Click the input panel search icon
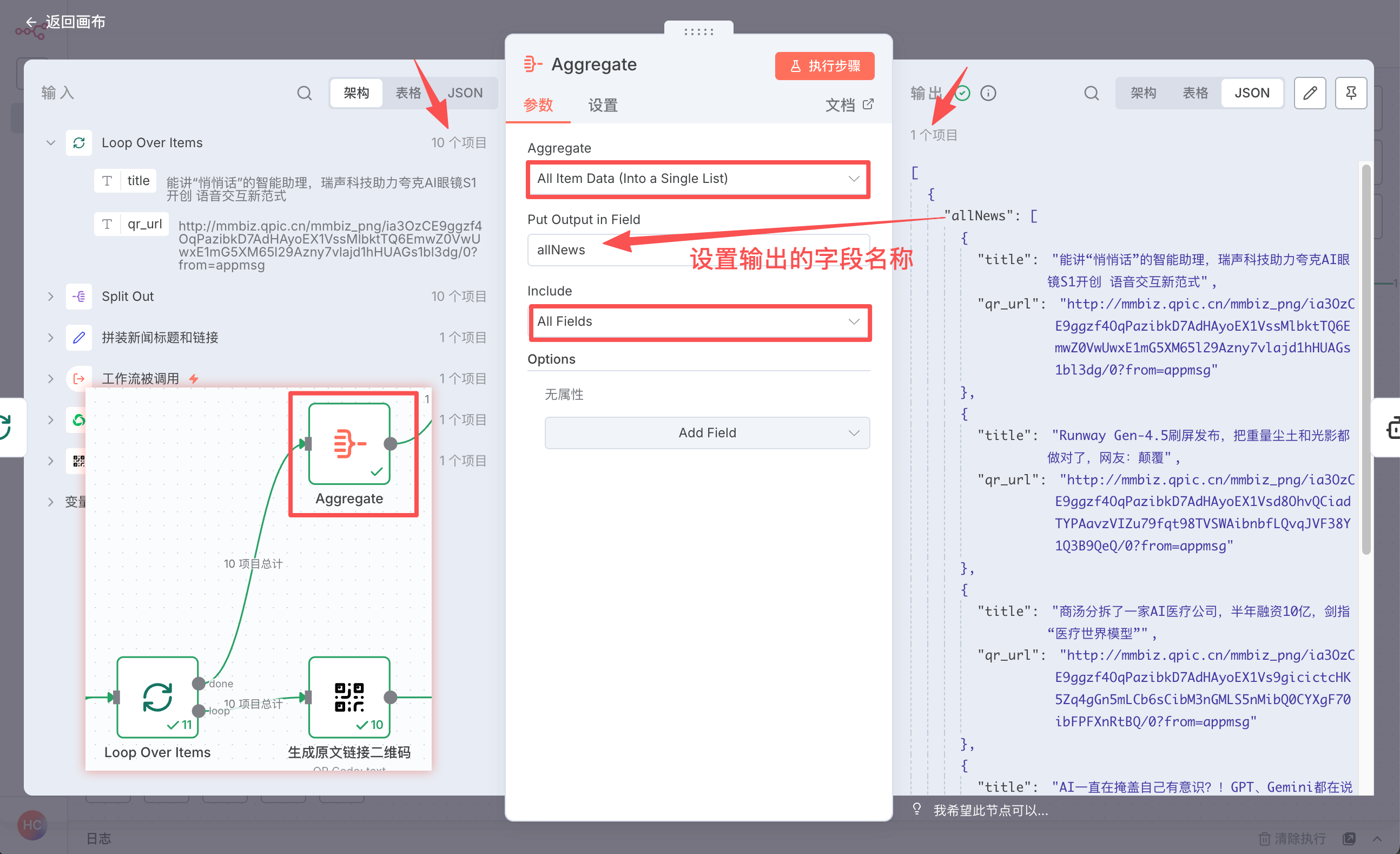The width and height of the screenshot is (1400, 854). pyautogui.click(x=305, y=93)
